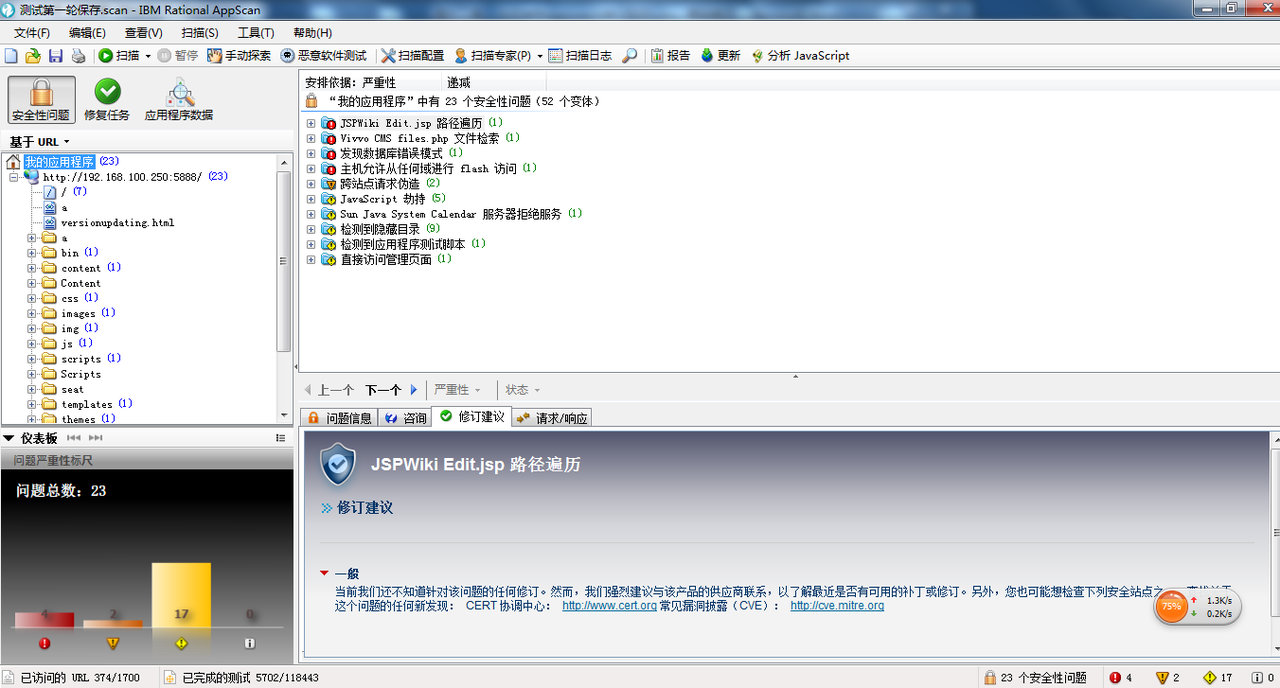Open 扫描配置 scan configuration

[x=413, y=56]
